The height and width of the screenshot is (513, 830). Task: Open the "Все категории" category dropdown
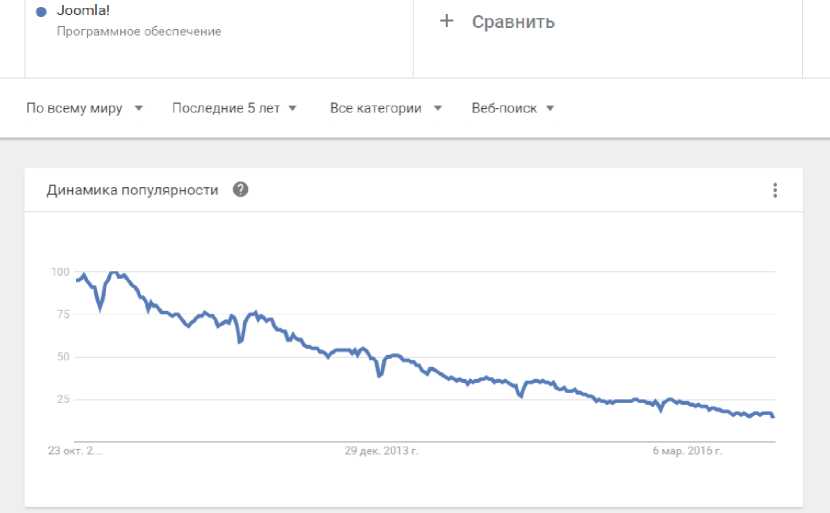385,108
